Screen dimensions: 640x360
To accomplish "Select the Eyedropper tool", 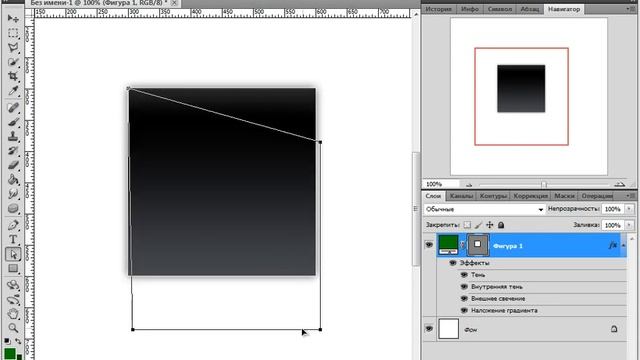I will point(13,91).
